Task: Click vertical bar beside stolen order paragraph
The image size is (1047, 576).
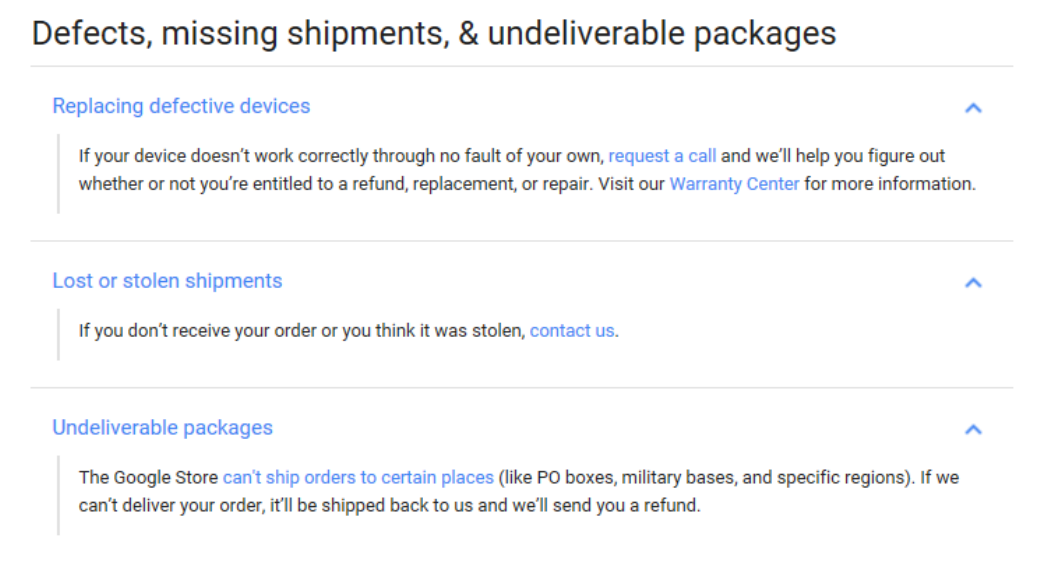Action: pos(59,334)
